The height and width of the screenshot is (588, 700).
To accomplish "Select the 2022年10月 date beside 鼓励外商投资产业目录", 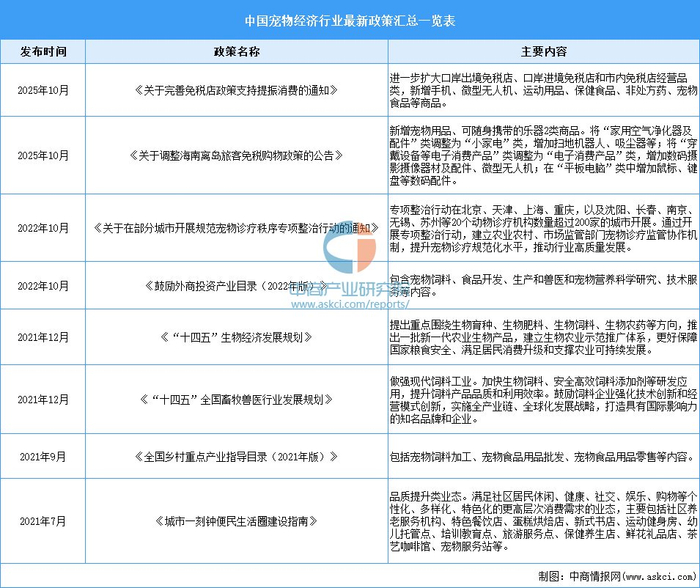I will click(x=43, y=286).
